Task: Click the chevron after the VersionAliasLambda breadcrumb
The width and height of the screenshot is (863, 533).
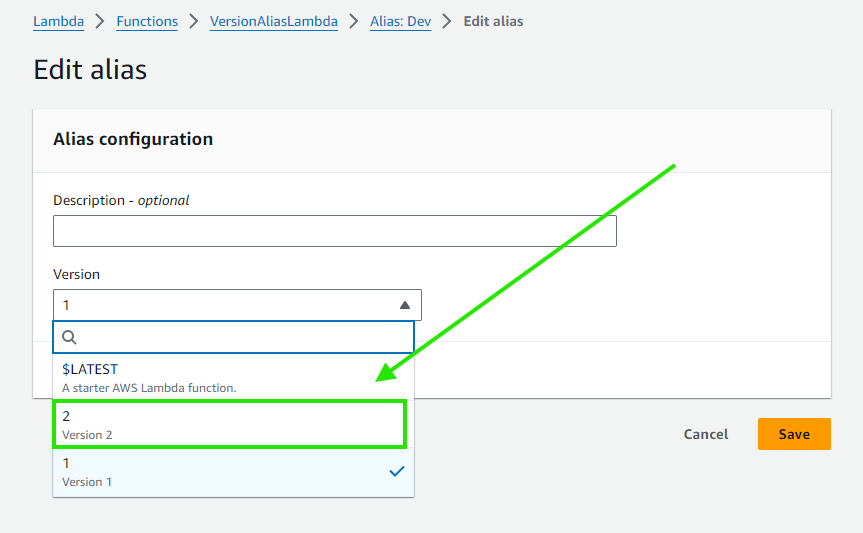Action: pos(352,21)
